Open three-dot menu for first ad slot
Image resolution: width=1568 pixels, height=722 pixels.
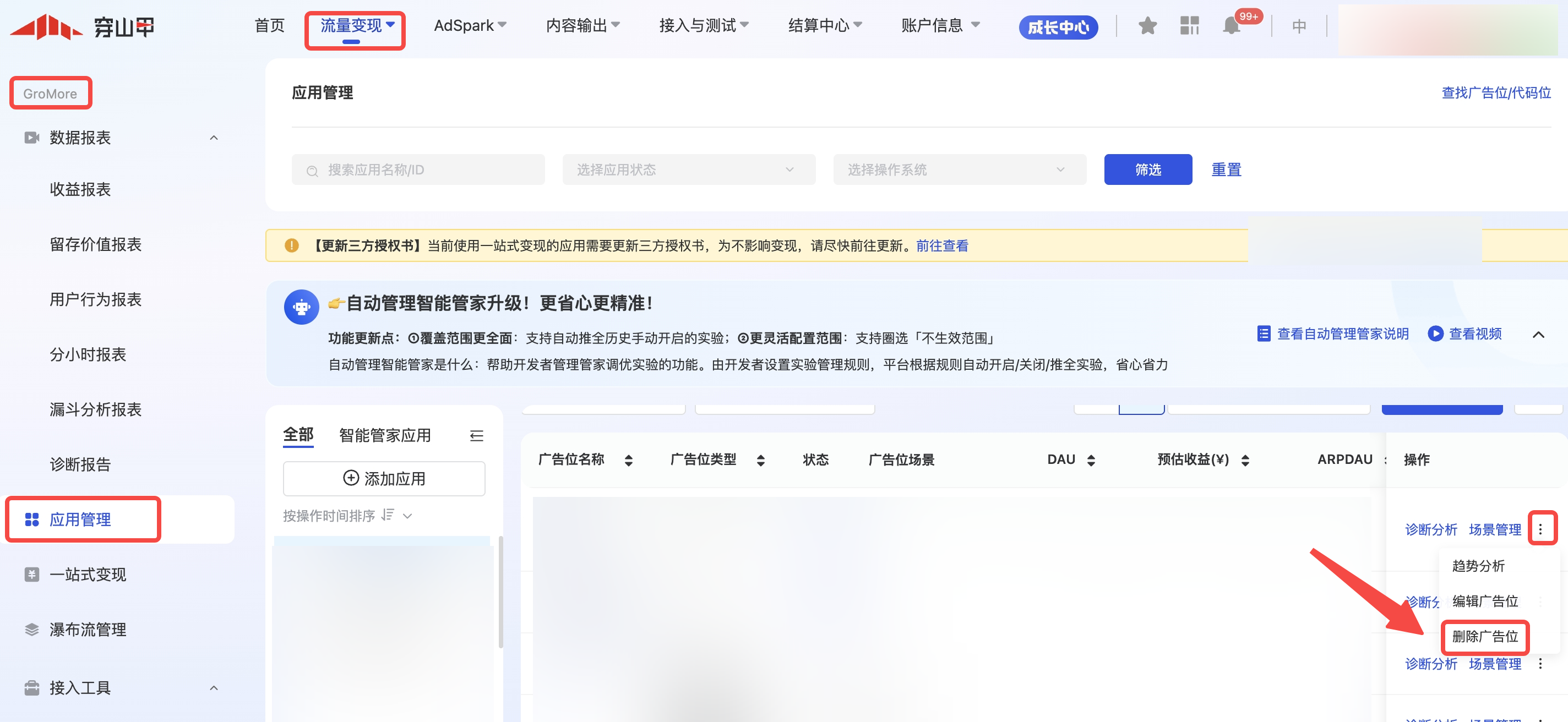(x=1540, y=529)
